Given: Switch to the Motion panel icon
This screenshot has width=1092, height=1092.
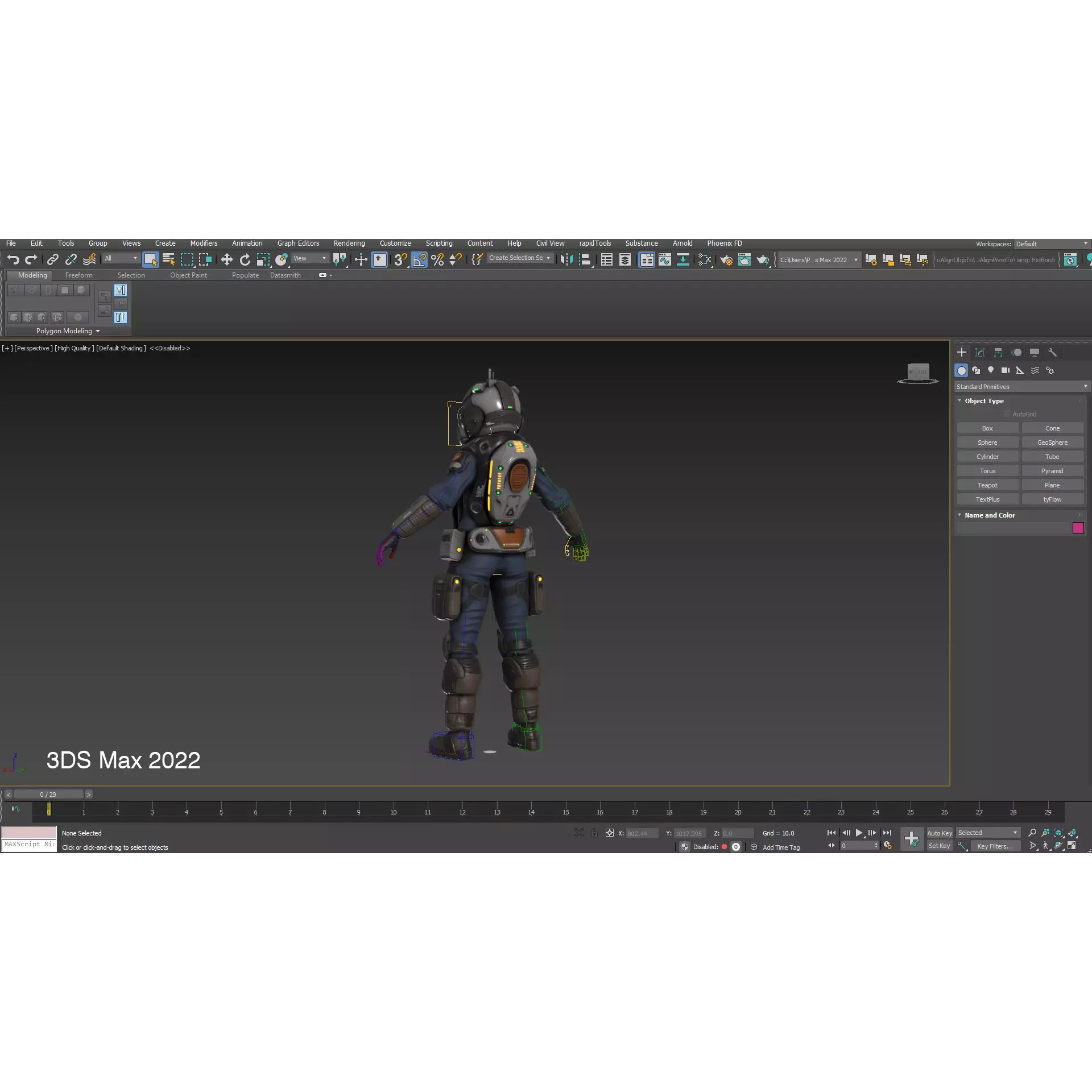Looking at the screenshot, I should [x=1016, y=353].
